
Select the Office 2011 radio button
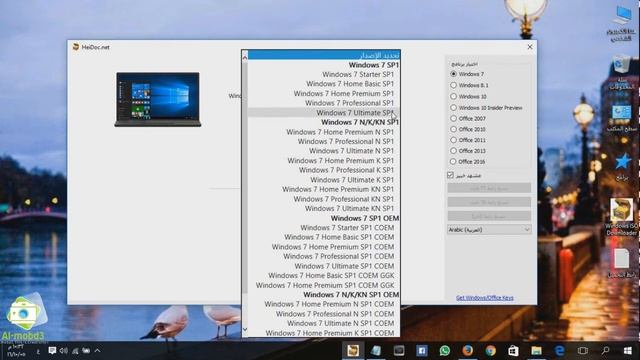click(x=453, y=140)
